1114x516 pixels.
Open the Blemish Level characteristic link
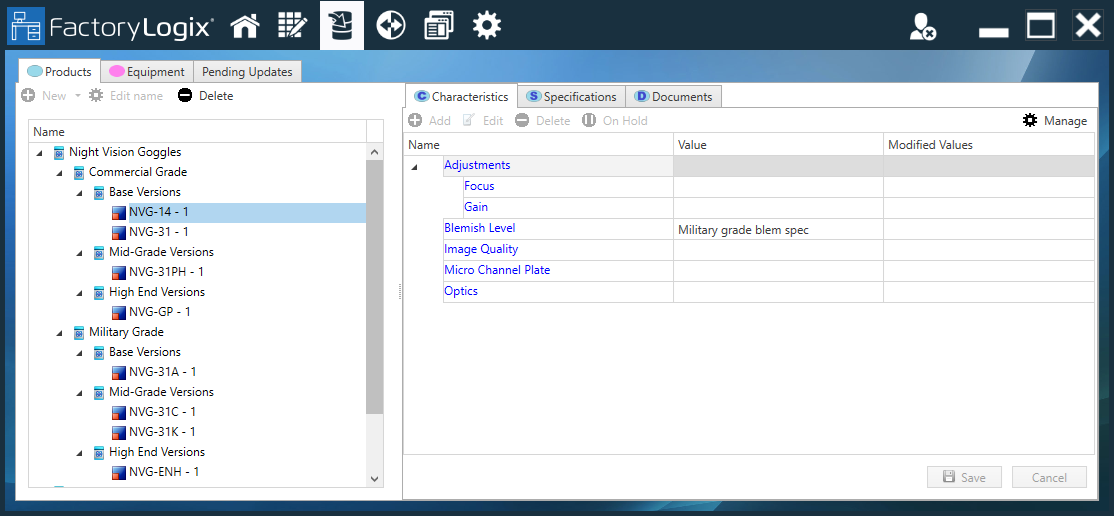click(480, 228)
